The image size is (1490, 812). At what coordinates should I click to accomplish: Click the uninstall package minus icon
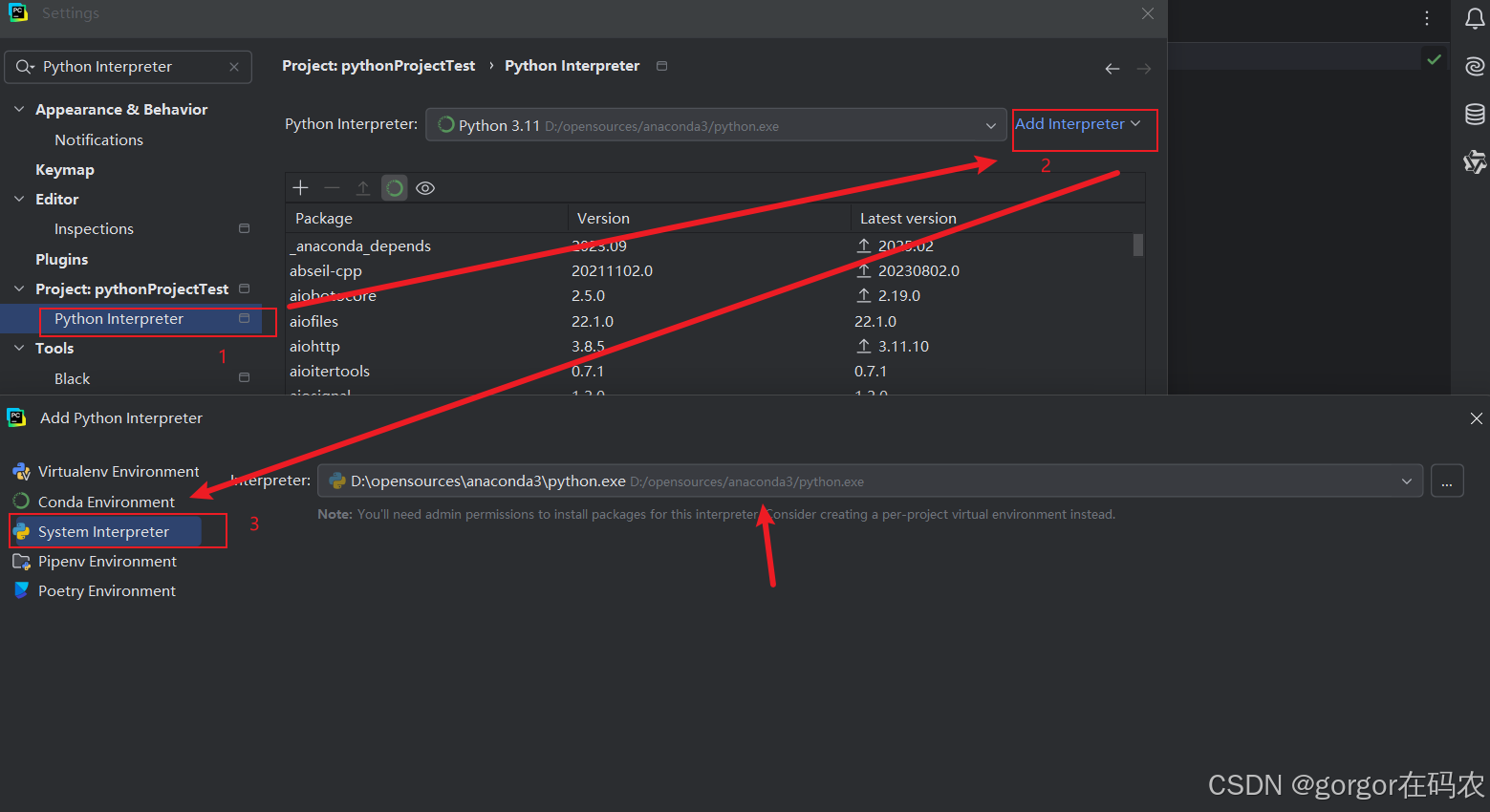(332, 188)
